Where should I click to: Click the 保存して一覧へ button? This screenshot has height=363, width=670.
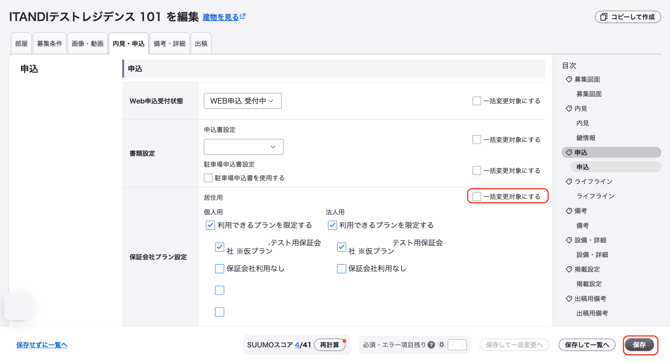click(x=587, y=345)
